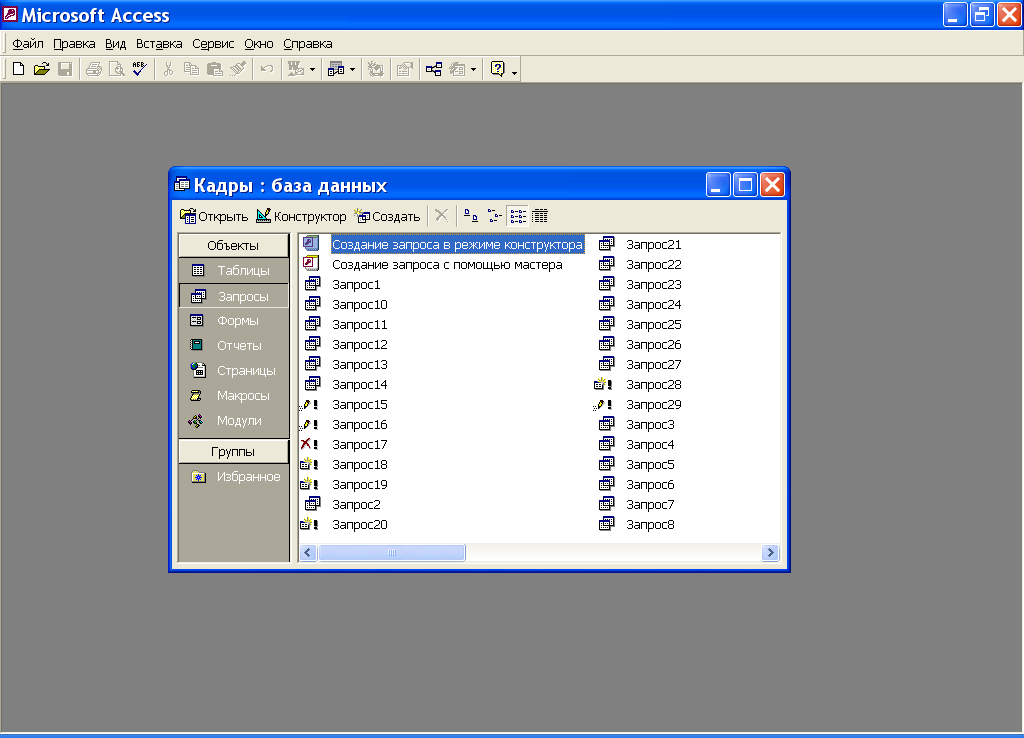Expand the toolbar options arrow

coord(515,72)
